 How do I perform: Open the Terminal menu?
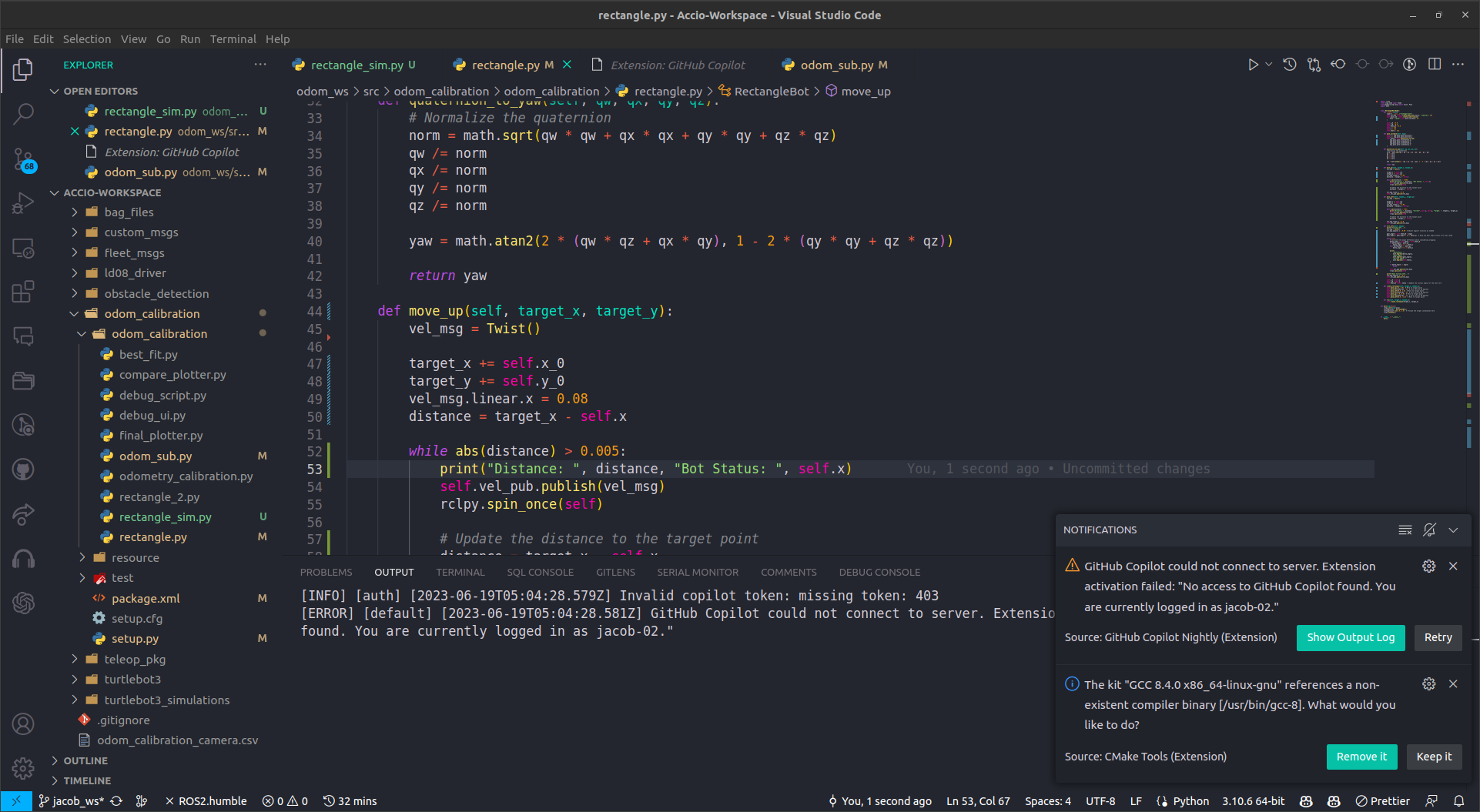pyautogui.click(x=233, y=38)
